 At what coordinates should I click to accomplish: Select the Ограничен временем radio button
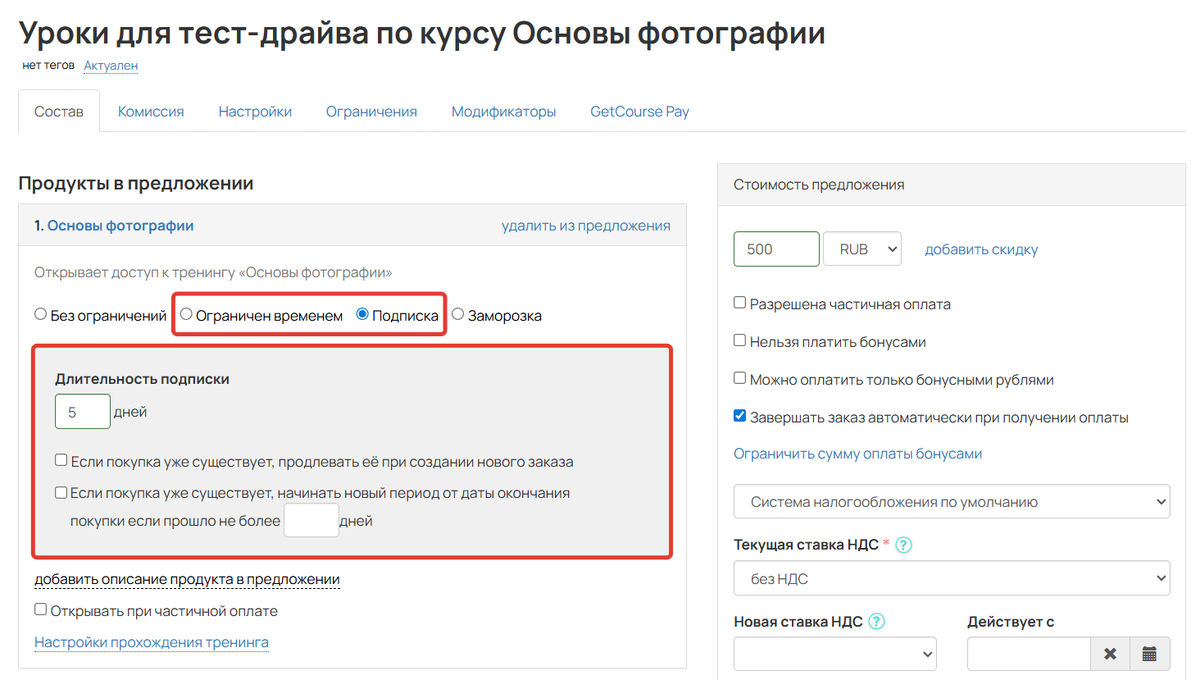click(x=187, y=314)
